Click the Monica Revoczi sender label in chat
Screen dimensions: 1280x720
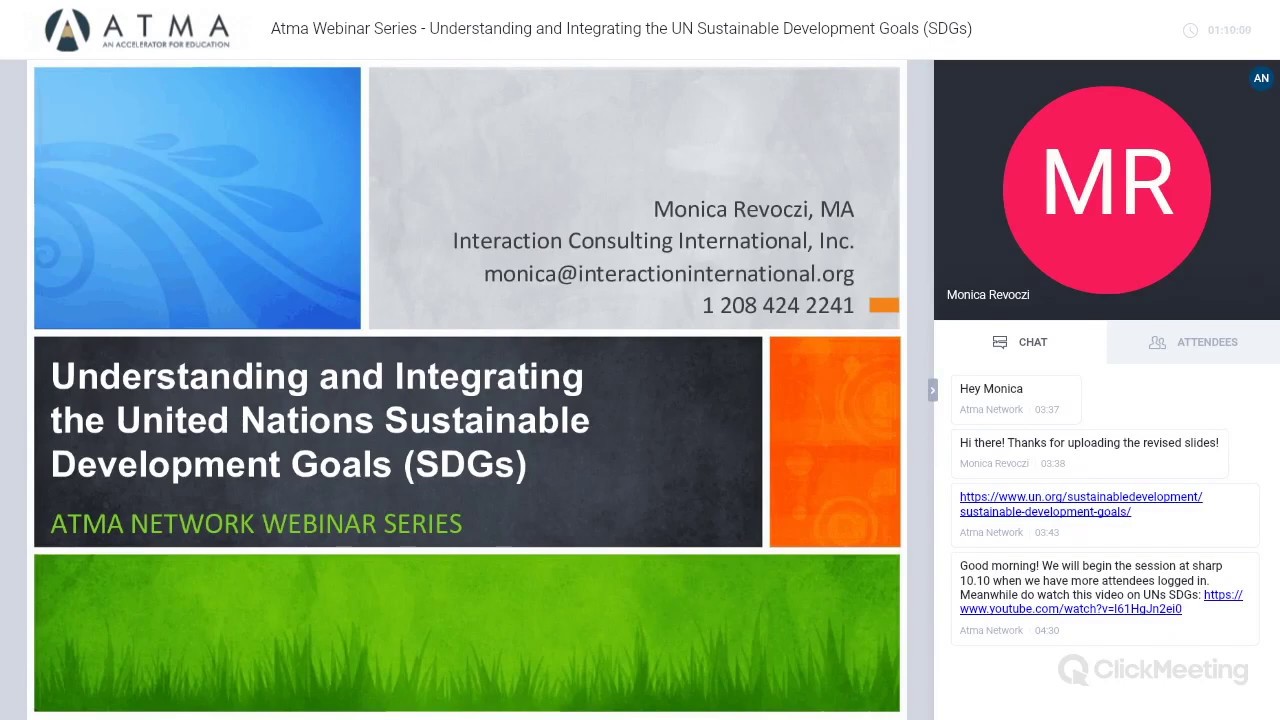pos(994,464)
